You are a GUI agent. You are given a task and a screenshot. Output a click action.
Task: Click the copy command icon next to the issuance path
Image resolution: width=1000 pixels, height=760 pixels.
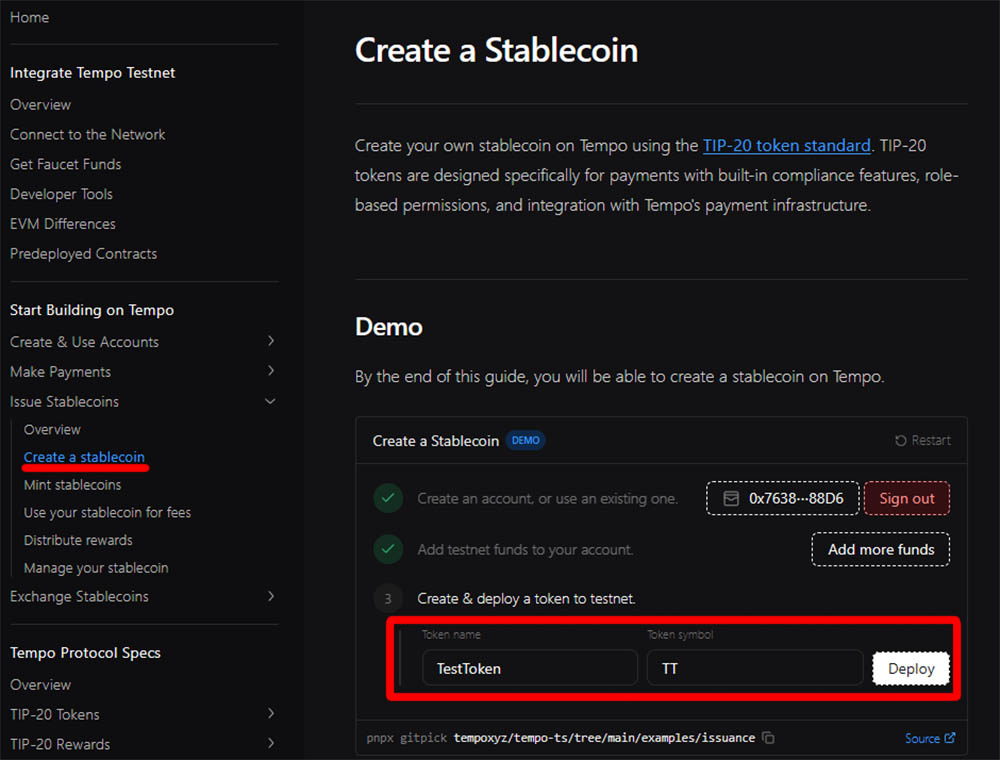768,738
